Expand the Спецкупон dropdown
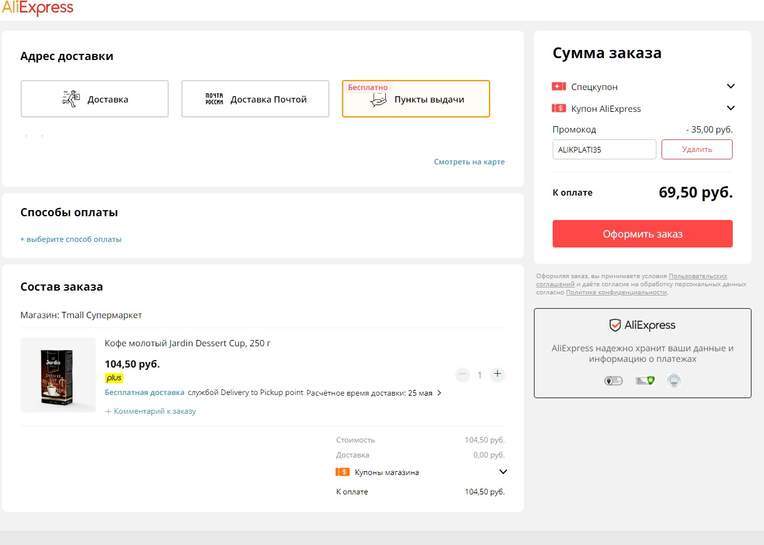Viewport: 764px width, 545px height. (730, 87)
